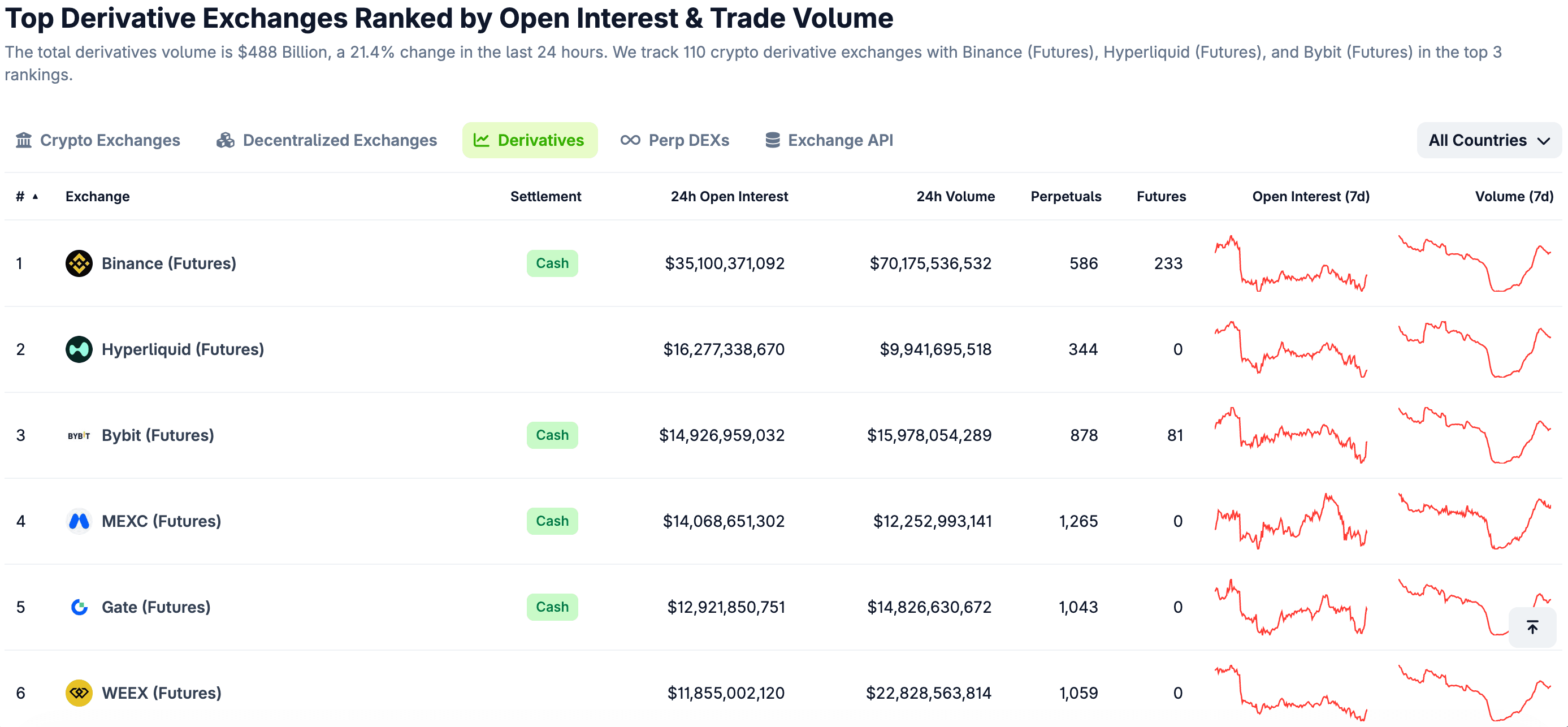This screenshot has height=727, width=1568.
Task: Click Hyperliquid open interest $16,277,338,670
Action: [x=724, y=349]
